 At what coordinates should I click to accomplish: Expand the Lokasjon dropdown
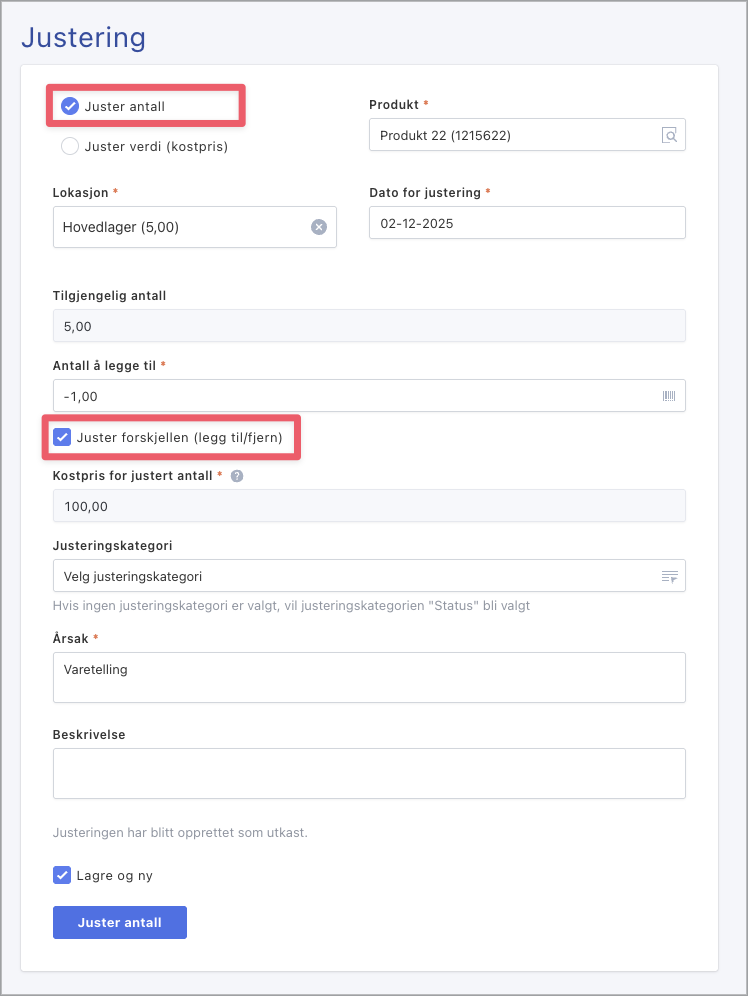(x=180, y=227)
